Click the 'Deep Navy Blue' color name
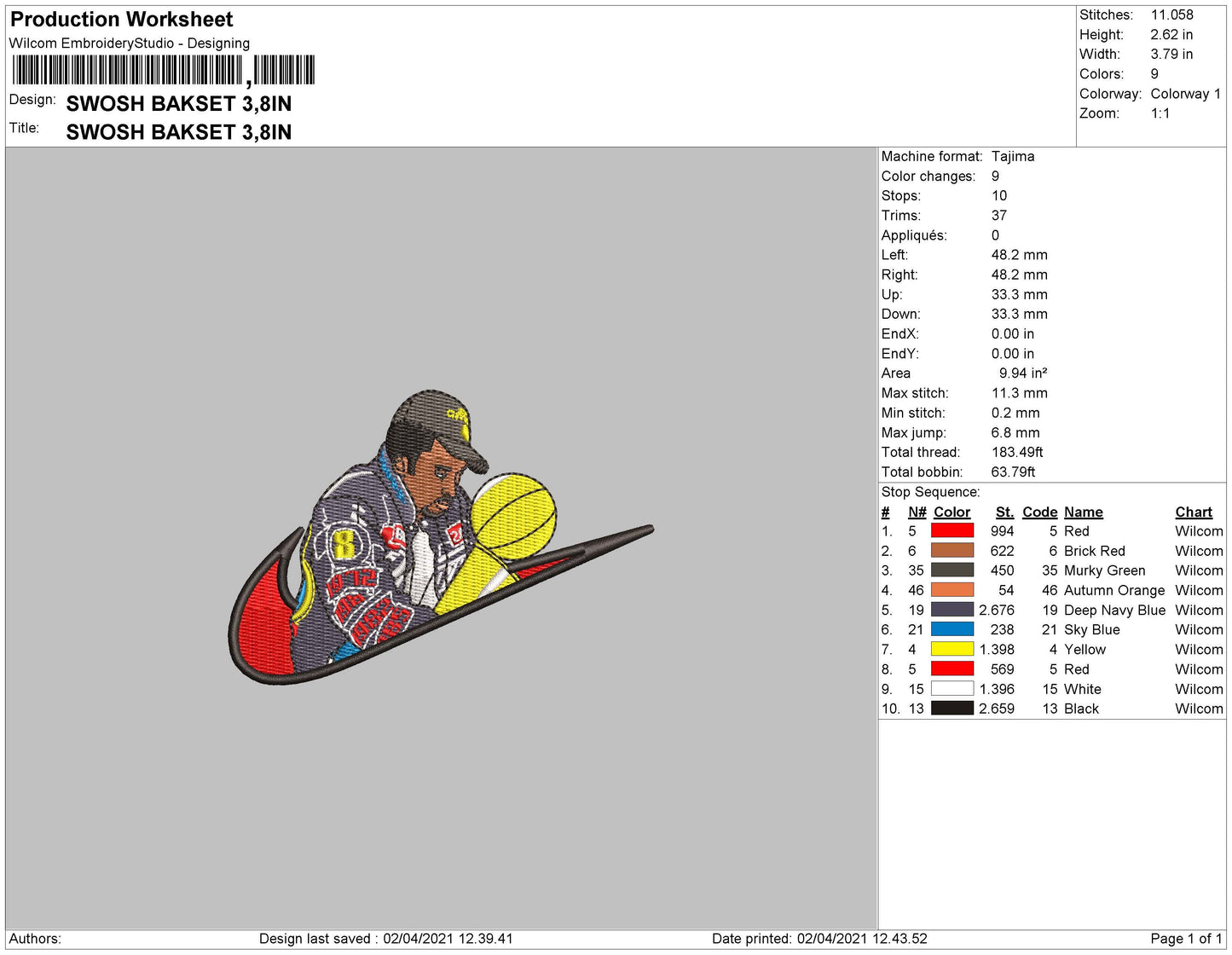 (x=1114, y=611)
